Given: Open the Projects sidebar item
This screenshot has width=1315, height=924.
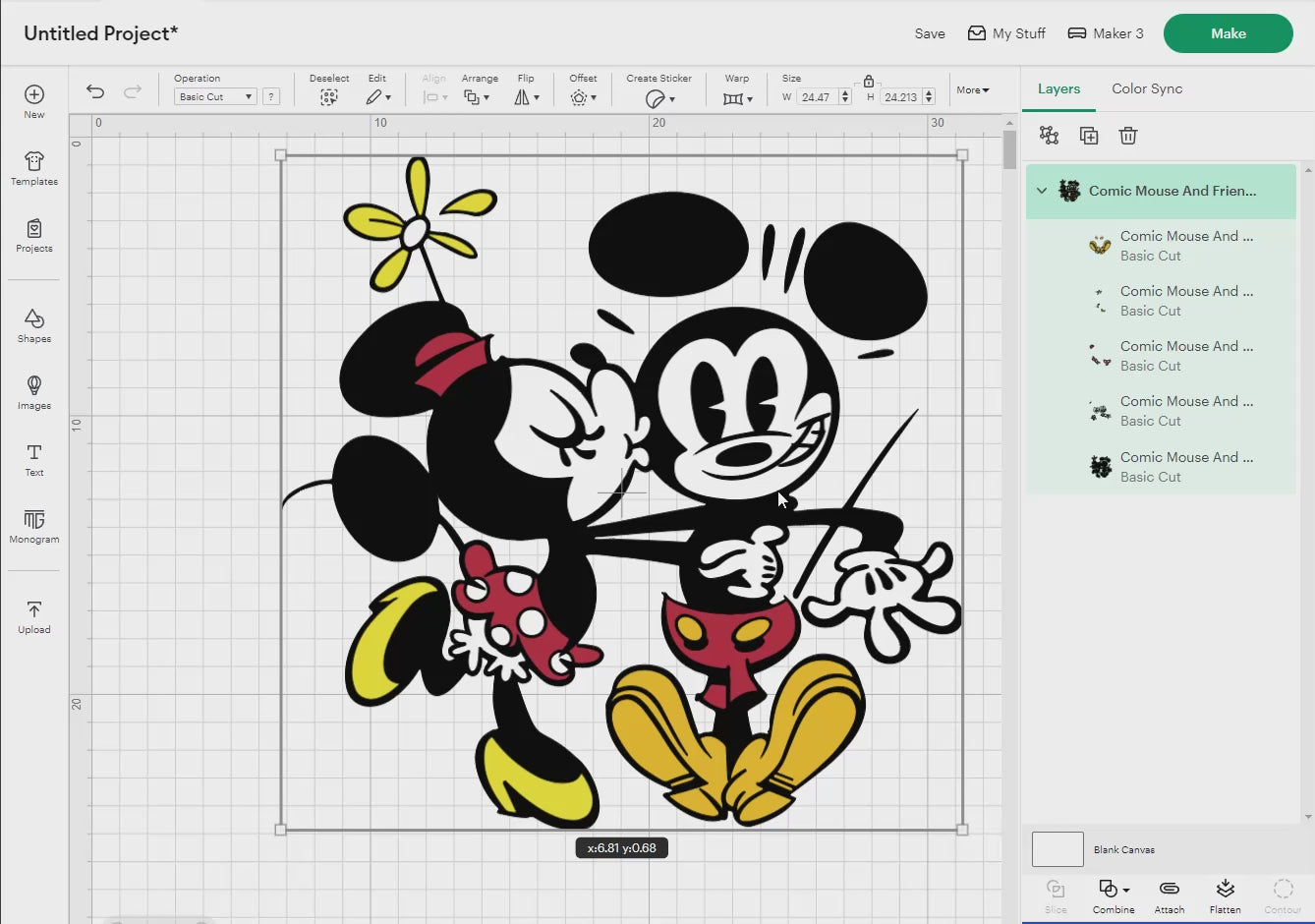Looking at the screenshot, I should pos(34,235).
